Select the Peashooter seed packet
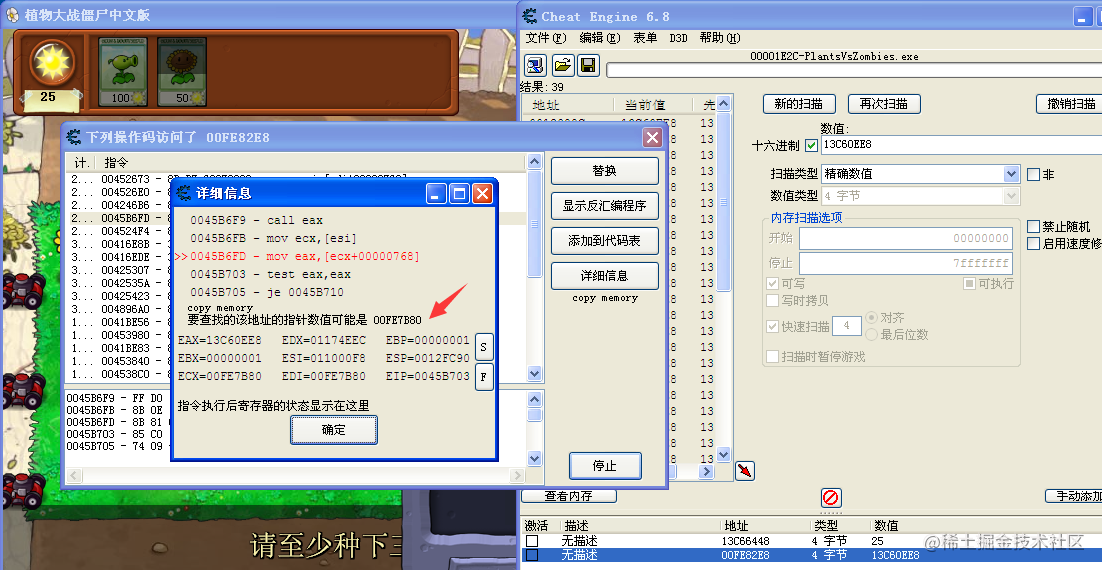The image size is (1102, 570). point(122,72)
